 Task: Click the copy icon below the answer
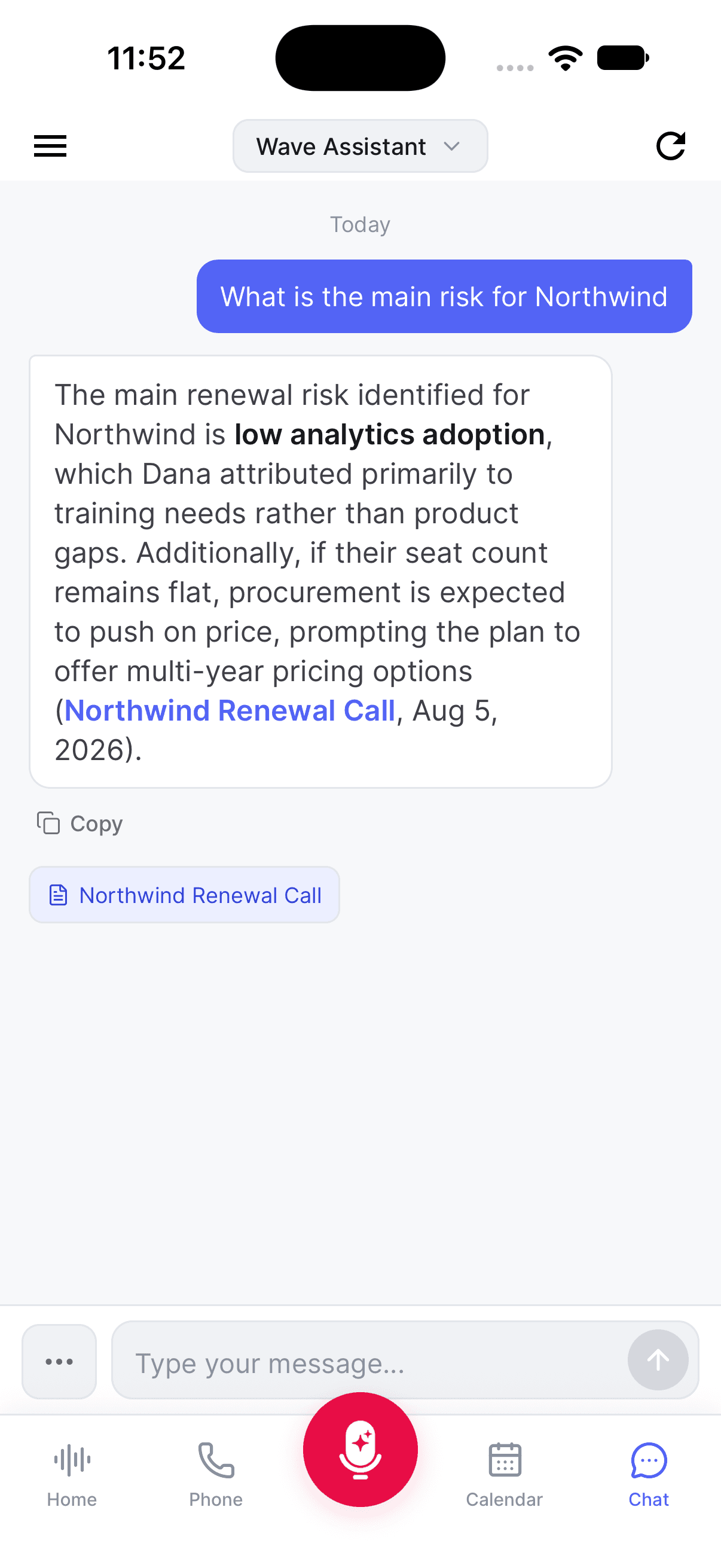(48, 823)
